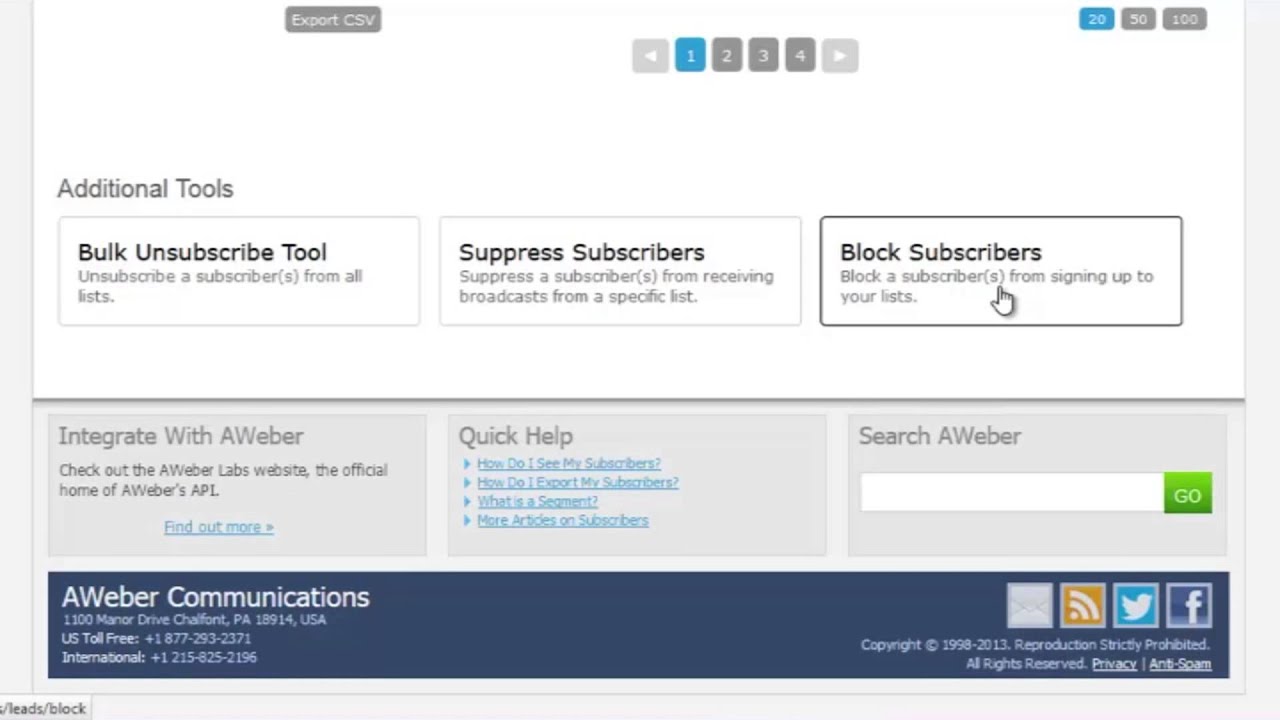Screen dimensions: 1280x720
Task: Open How Do I Export My Subscribers help
Action: coord(577,482)
